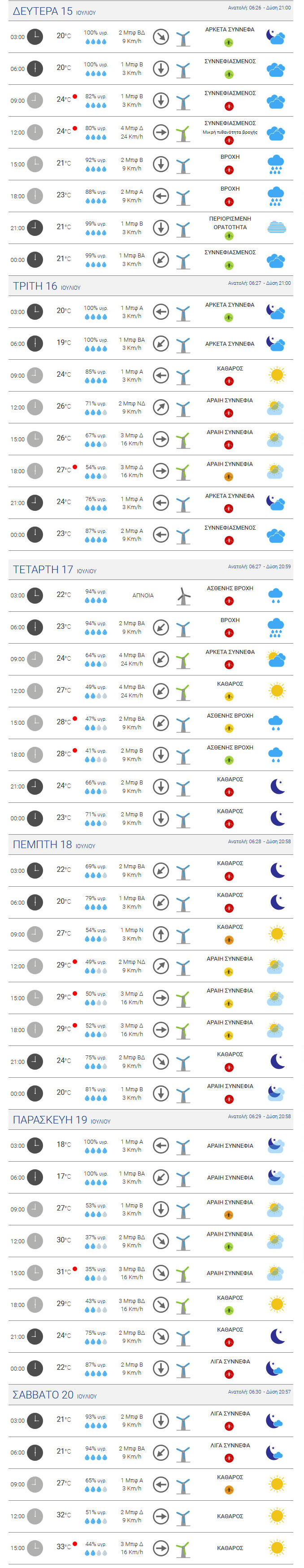Click the humidity drops for ΠΑΡΑΣΚΕΥΗ 12:00
Viewport: 304px width, 1568px height.
pos(96,1246)
